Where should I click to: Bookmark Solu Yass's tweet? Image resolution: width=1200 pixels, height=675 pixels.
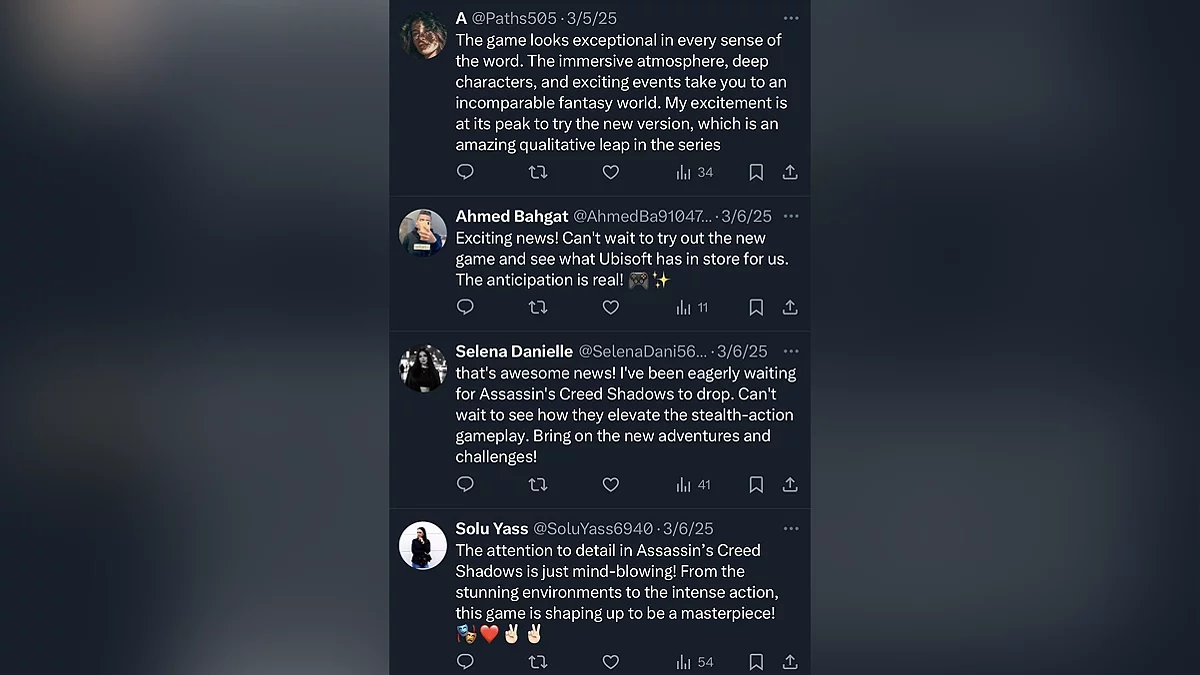[756, 661]
